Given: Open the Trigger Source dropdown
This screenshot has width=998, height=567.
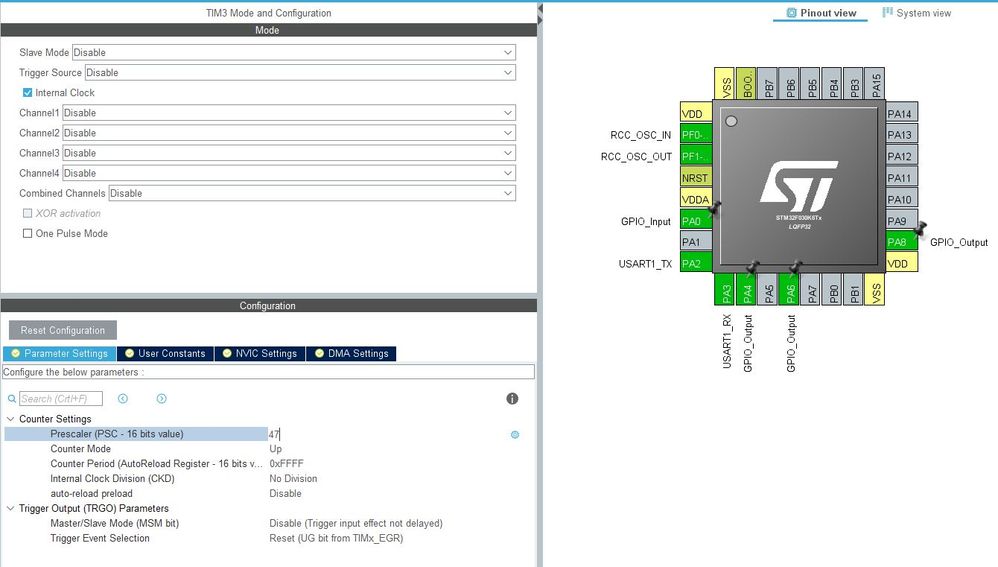Looking at the screenshot, I should (x=300, y=73).
